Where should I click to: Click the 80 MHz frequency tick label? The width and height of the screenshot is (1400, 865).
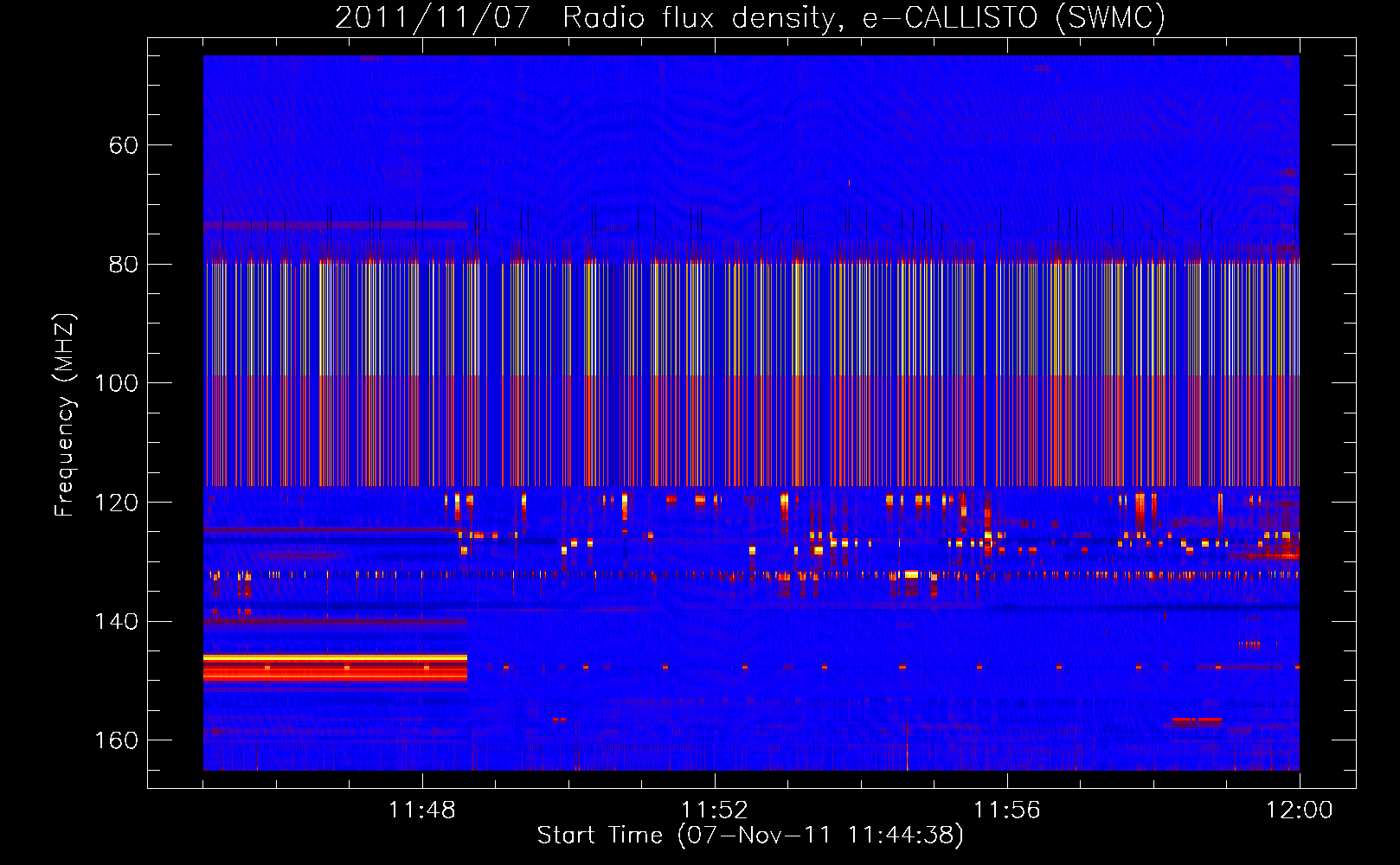[124, 264]
